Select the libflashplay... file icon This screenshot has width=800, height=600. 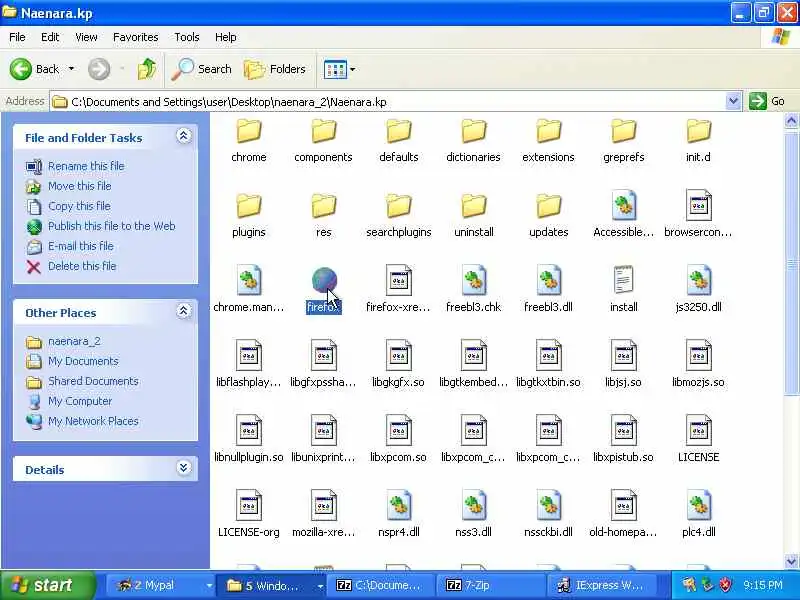248,355
